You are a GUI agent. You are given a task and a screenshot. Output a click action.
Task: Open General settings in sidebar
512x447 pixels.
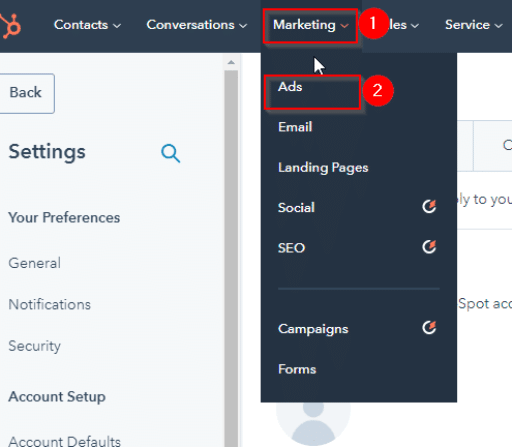point(35,263)
